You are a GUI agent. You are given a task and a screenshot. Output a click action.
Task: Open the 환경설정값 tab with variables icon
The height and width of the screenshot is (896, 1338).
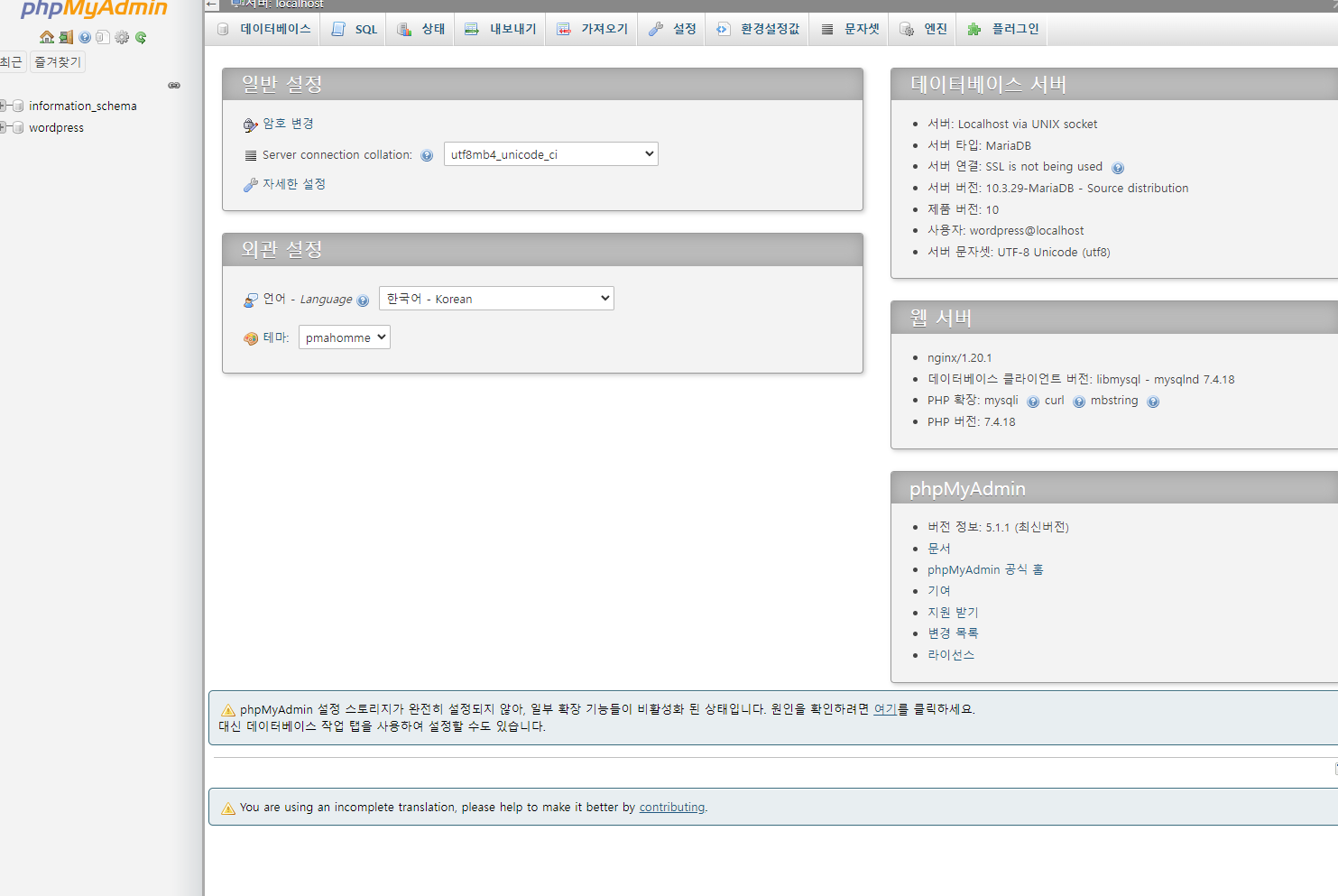[757, 29]
